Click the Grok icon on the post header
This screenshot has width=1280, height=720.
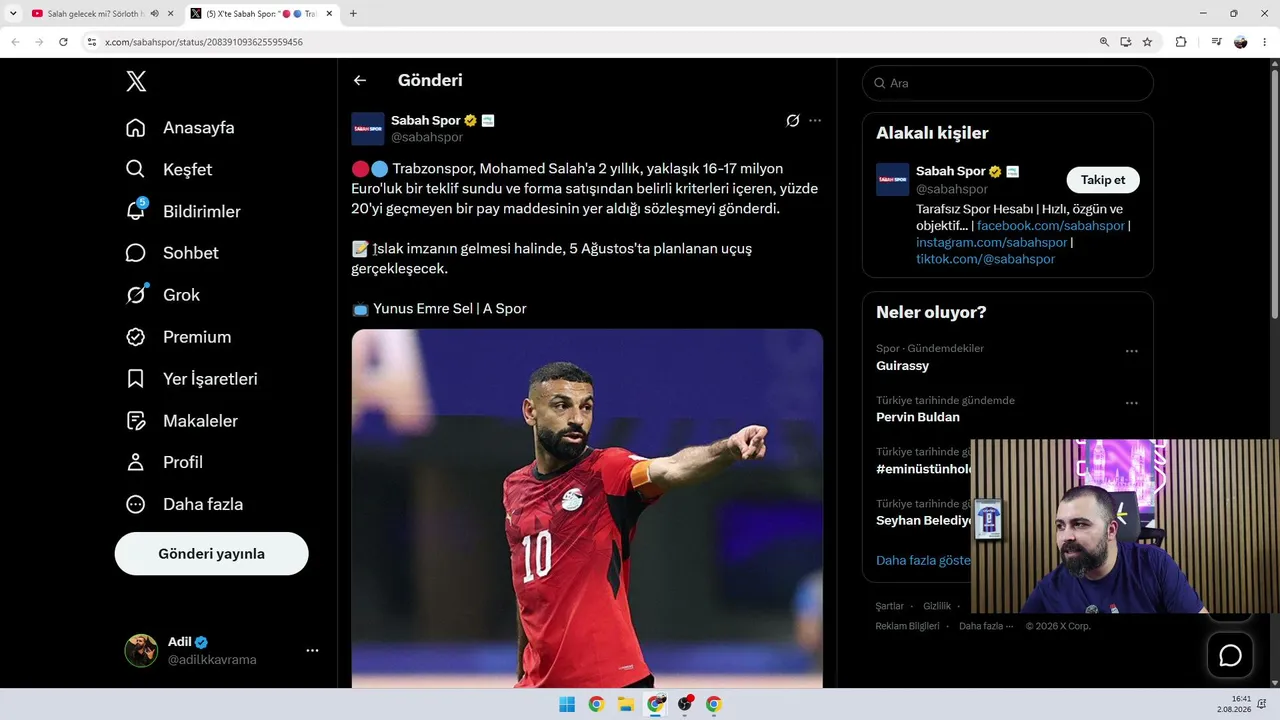pyautogui.click(x=793, y=120)
